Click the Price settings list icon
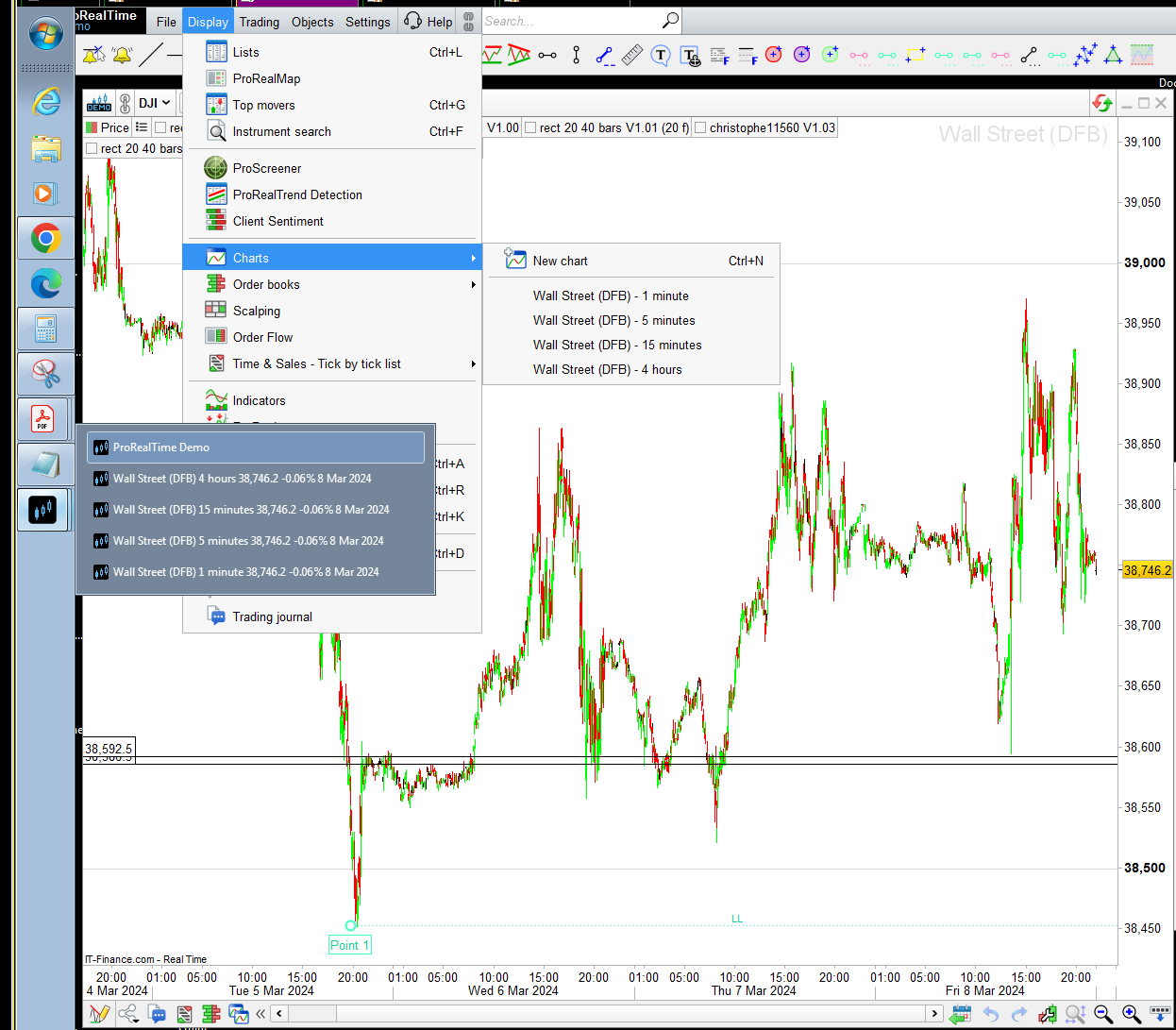Image resolution: width=1176 pixels, height=1030 pixels. [x=142, y=127]
